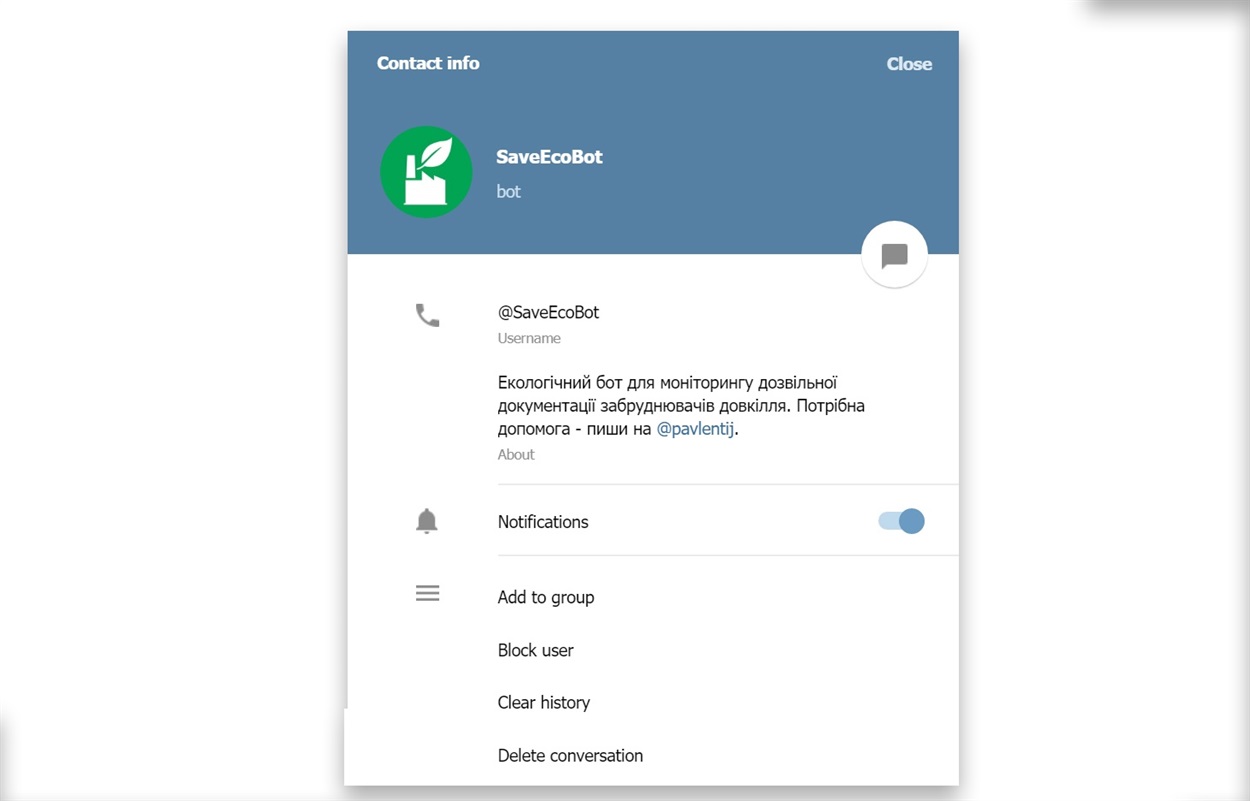Click the 'Username' caption
1250x801 pixels.
point(529,338)
